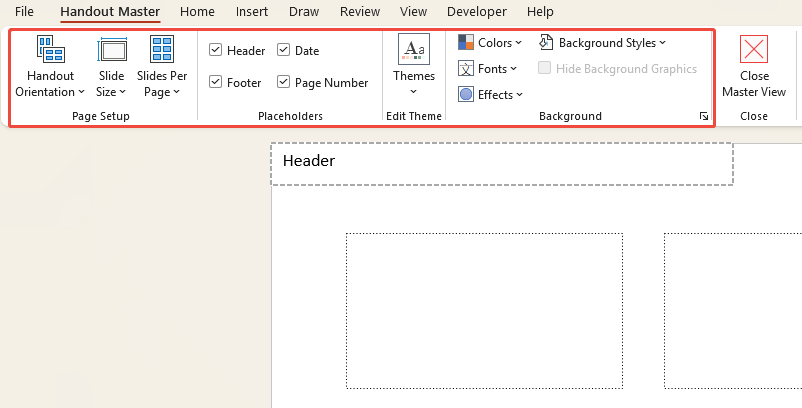802x408 pixels.
Task: Click the Effects circle icon
Action: 466,95
